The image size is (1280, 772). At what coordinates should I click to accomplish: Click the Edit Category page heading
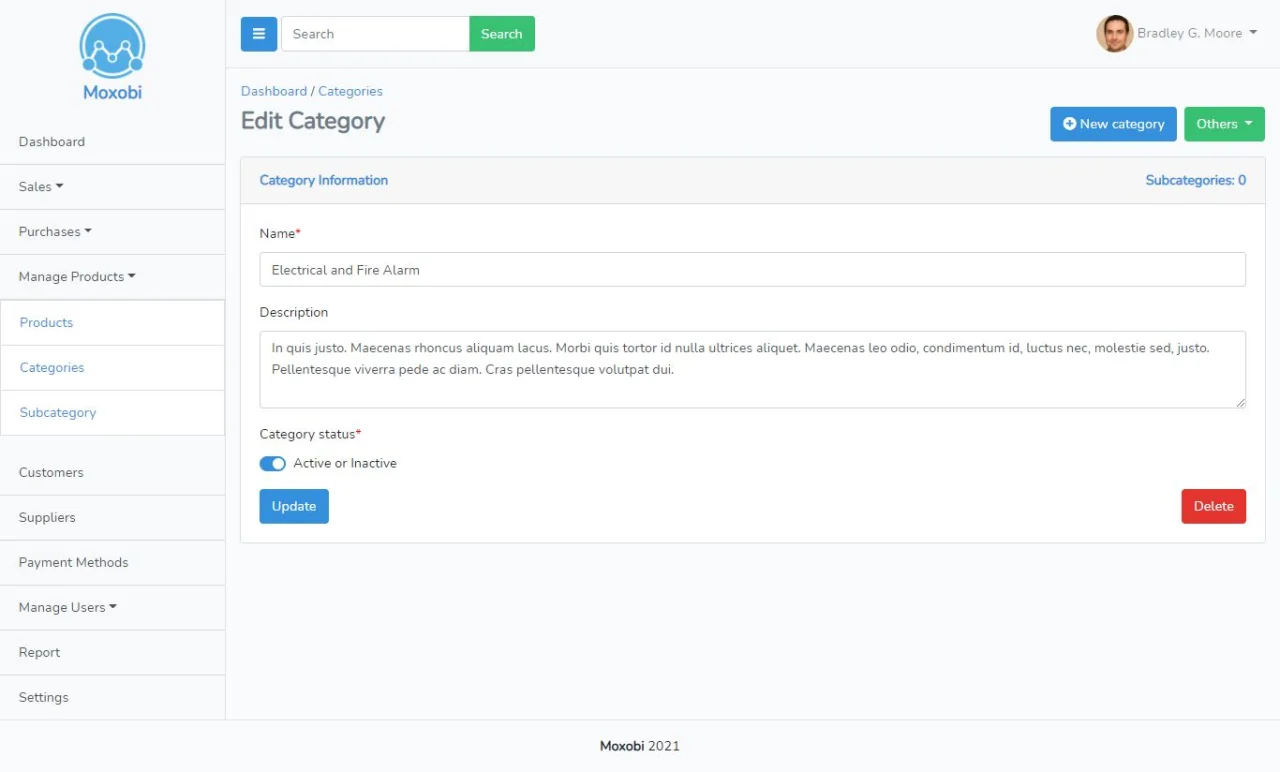[313, 121]
